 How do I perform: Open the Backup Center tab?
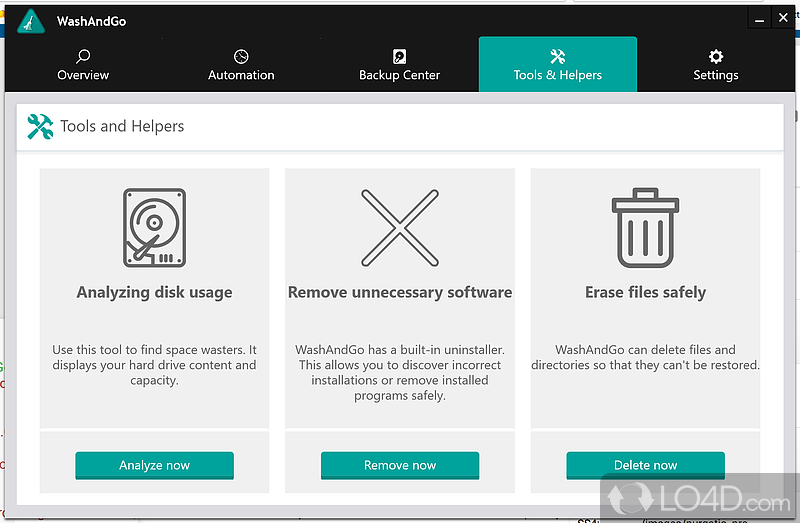399,64
